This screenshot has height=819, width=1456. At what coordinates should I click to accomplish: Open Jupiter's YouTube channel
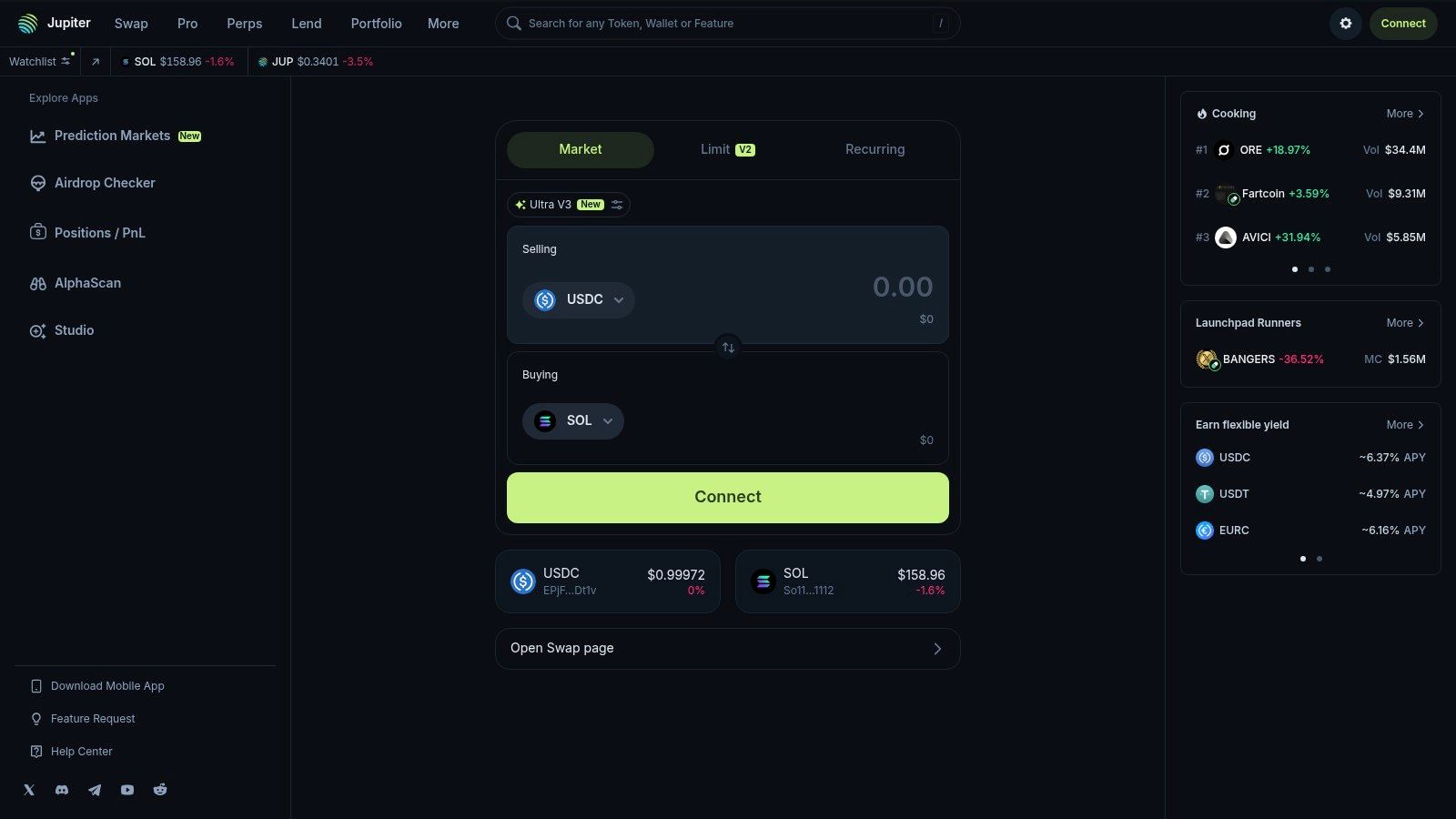[x=127, y=790]
